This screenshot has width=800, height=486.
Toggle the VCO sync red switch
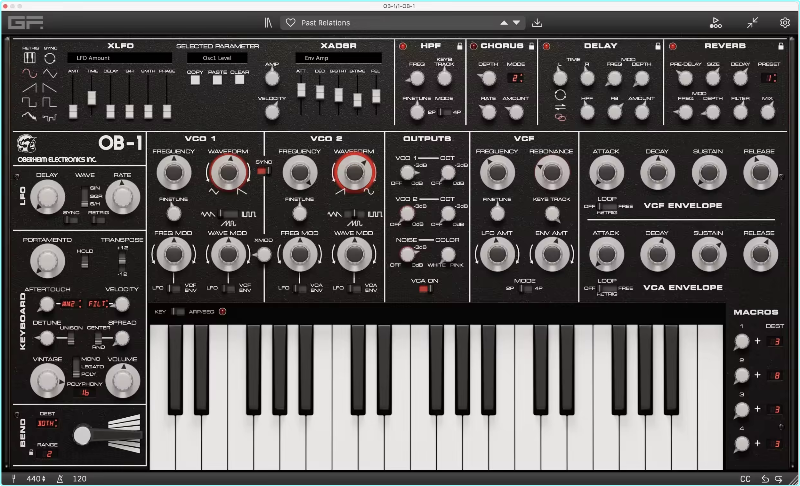point(262,171)
